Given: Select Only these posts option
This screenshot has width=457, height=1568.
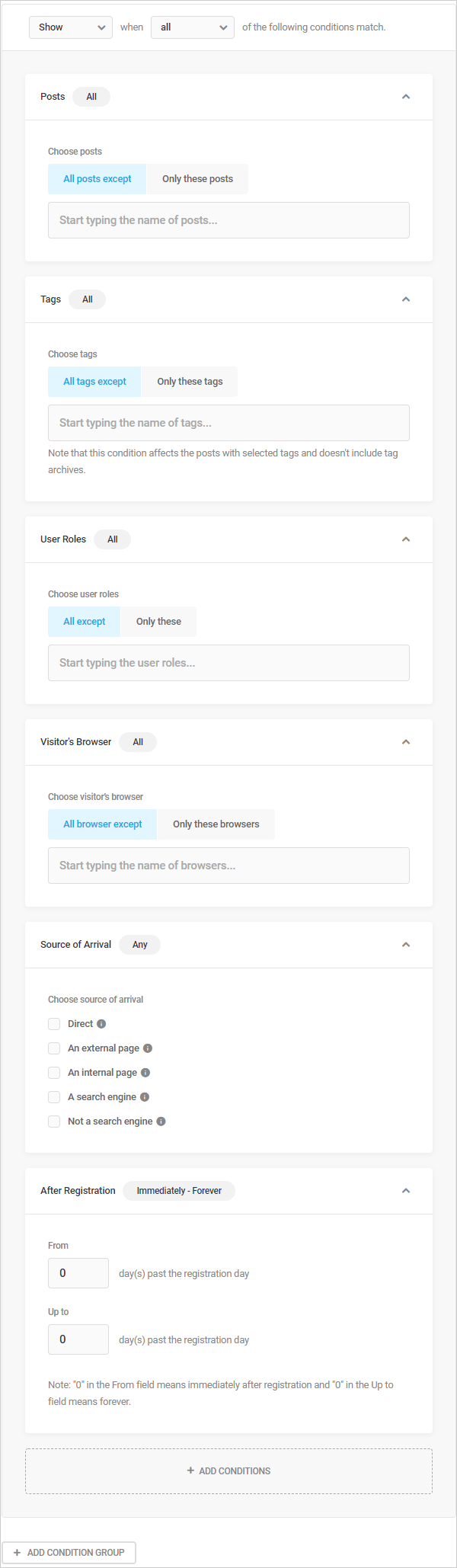Looking at the screenshot, I should click(197, 179).
